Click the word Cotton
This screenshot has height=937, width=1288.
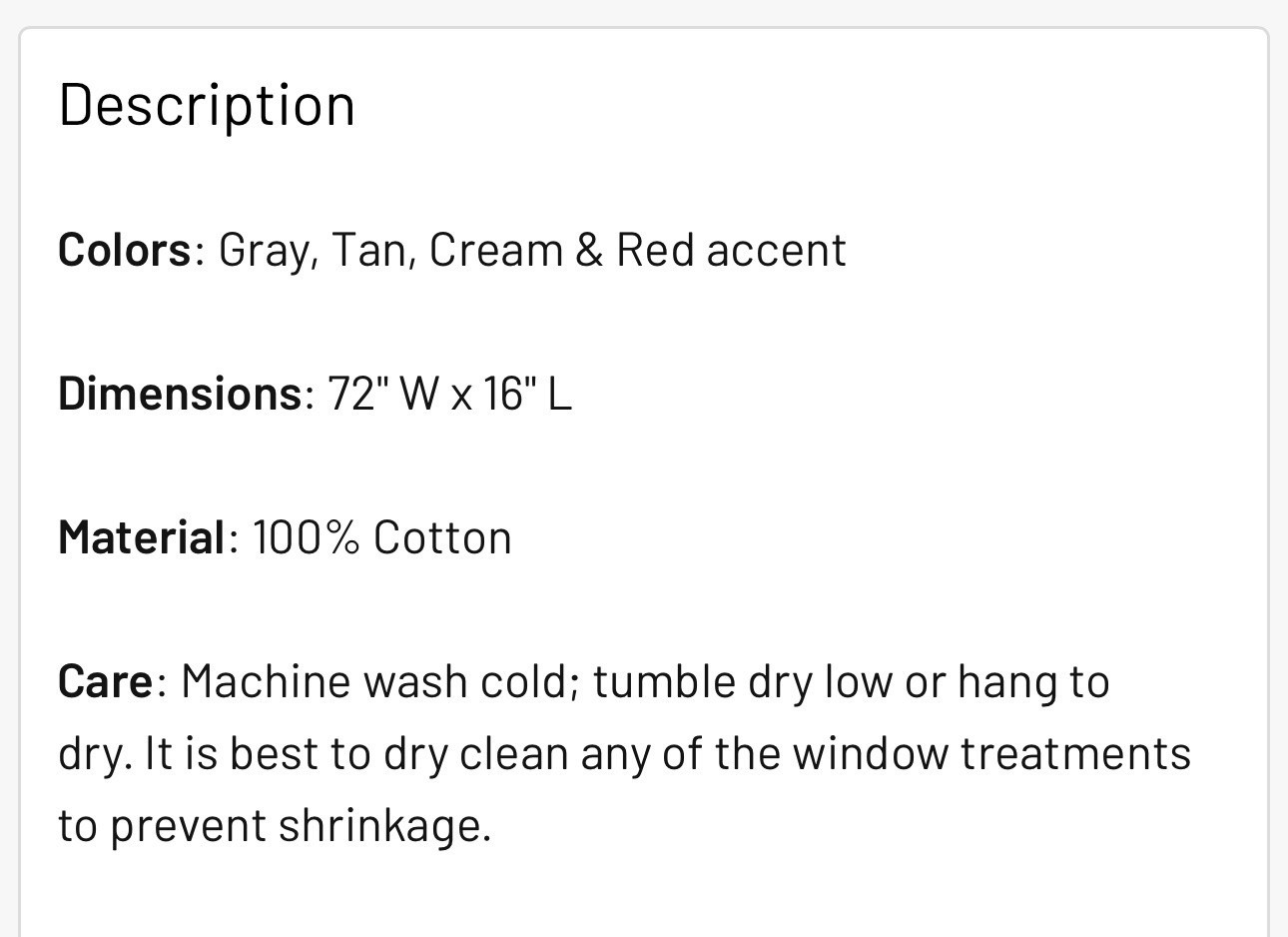442,537
